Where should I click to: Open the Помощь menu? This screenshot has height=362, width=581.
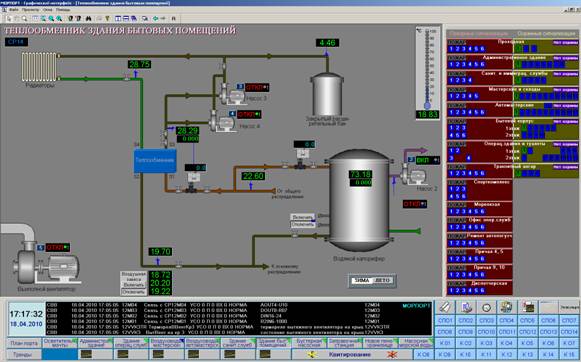[x=63, y=10]
